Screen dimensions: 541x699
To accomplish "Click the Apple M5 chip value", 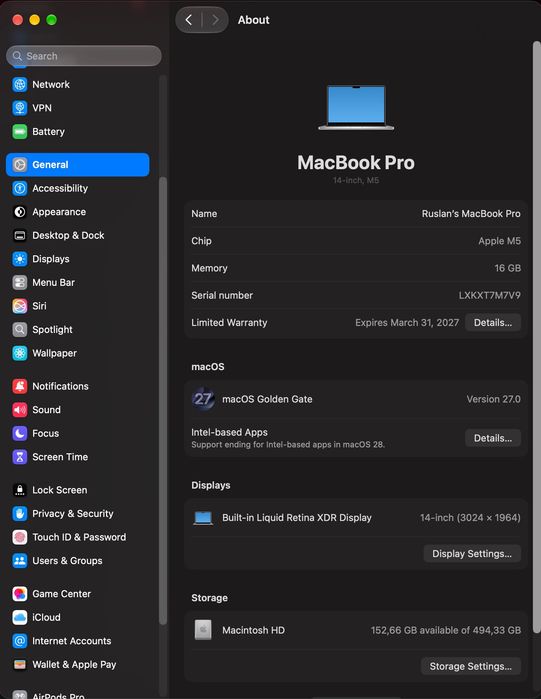I will (x=499, y=241).
